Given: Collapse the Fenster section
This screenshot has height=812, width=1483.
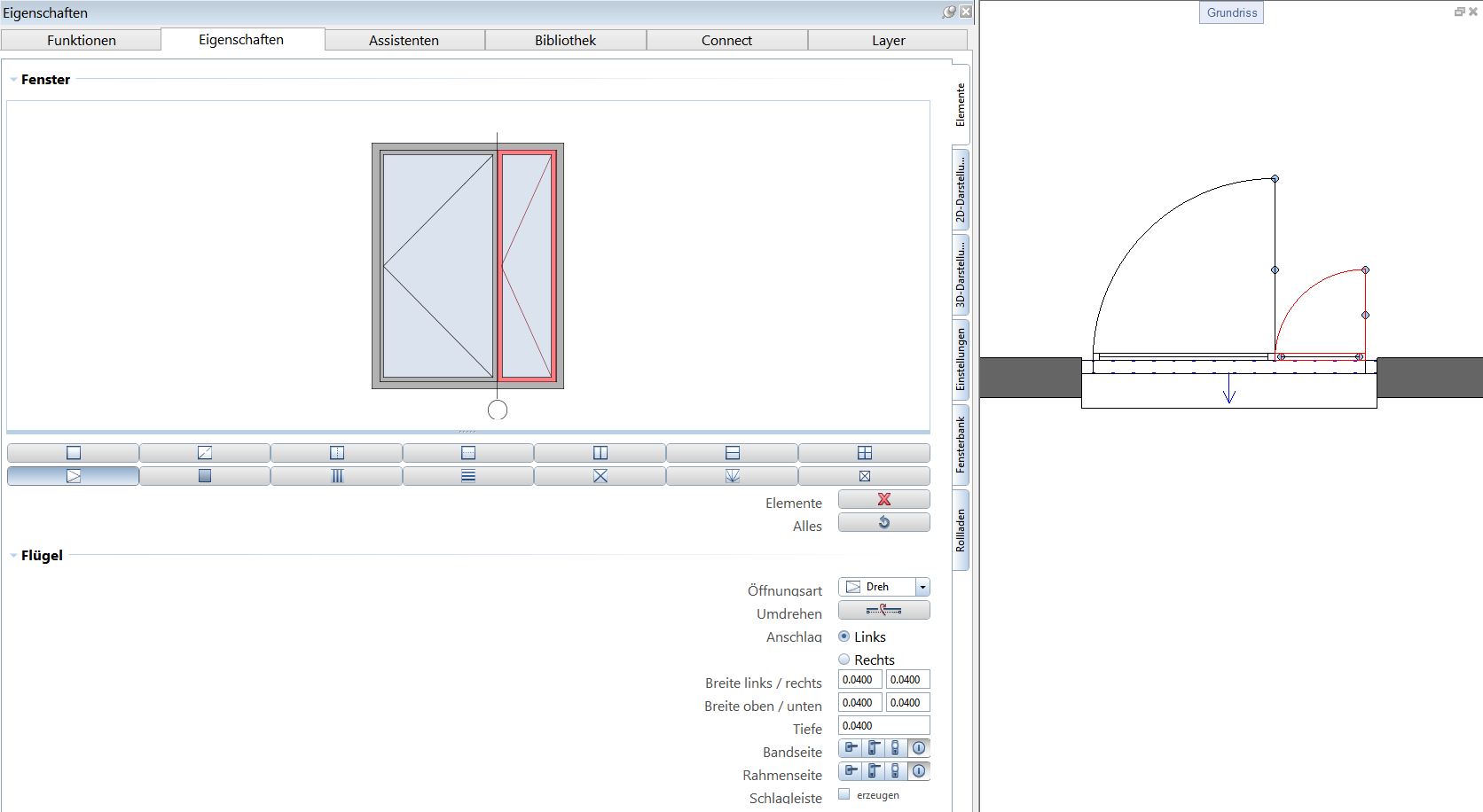Looking at the screenshot, I should click(x=13, y=80).
